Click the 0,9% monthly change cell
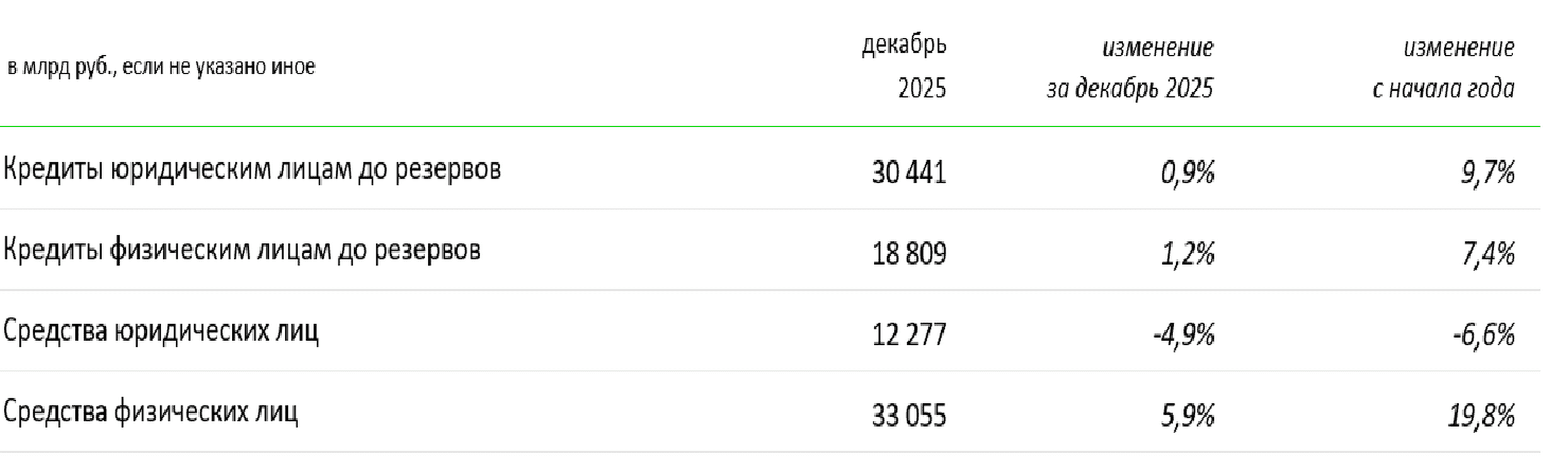 click(1187, 172)
